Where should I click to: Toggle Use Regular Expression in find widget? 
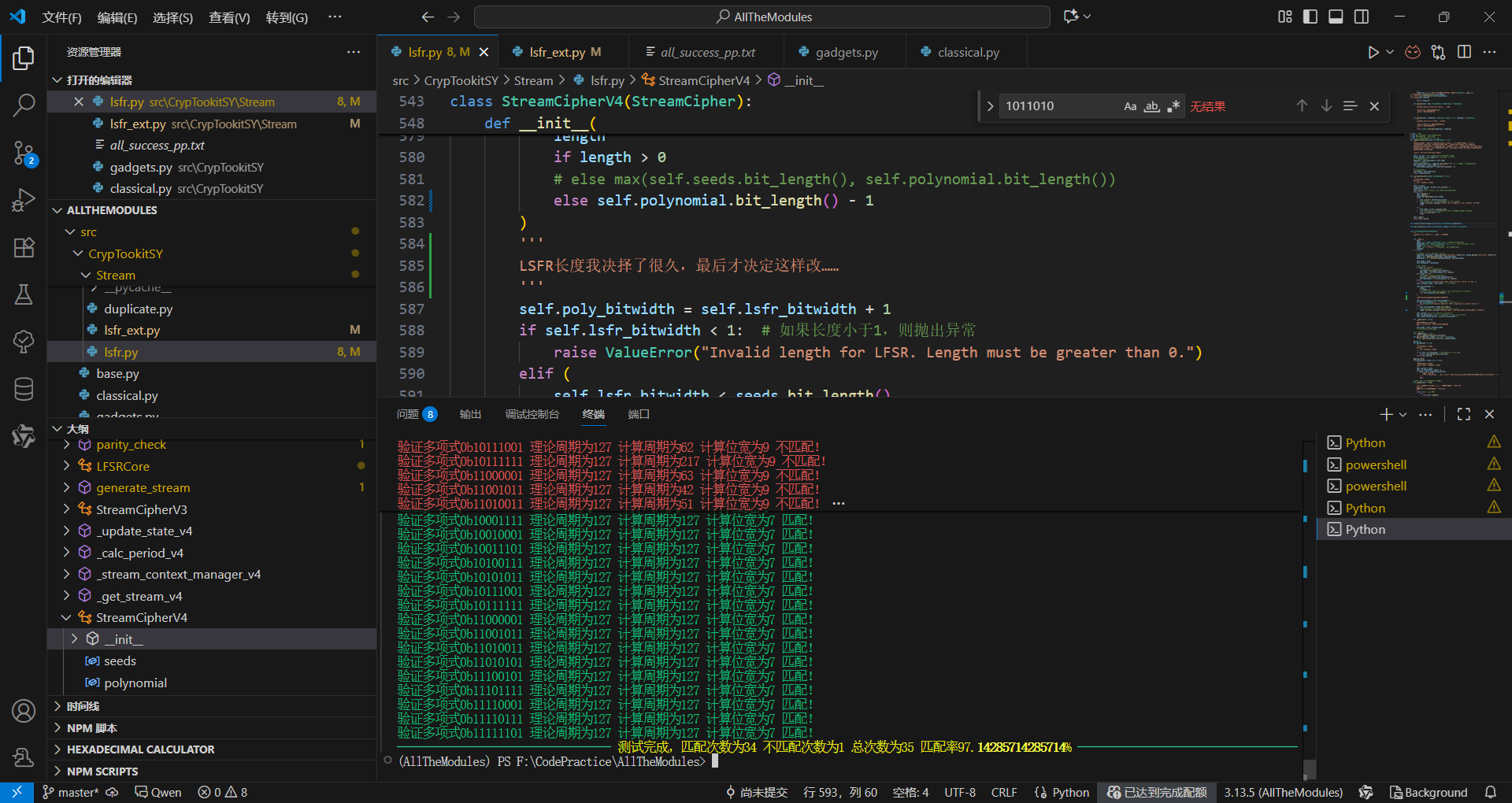1173,106
